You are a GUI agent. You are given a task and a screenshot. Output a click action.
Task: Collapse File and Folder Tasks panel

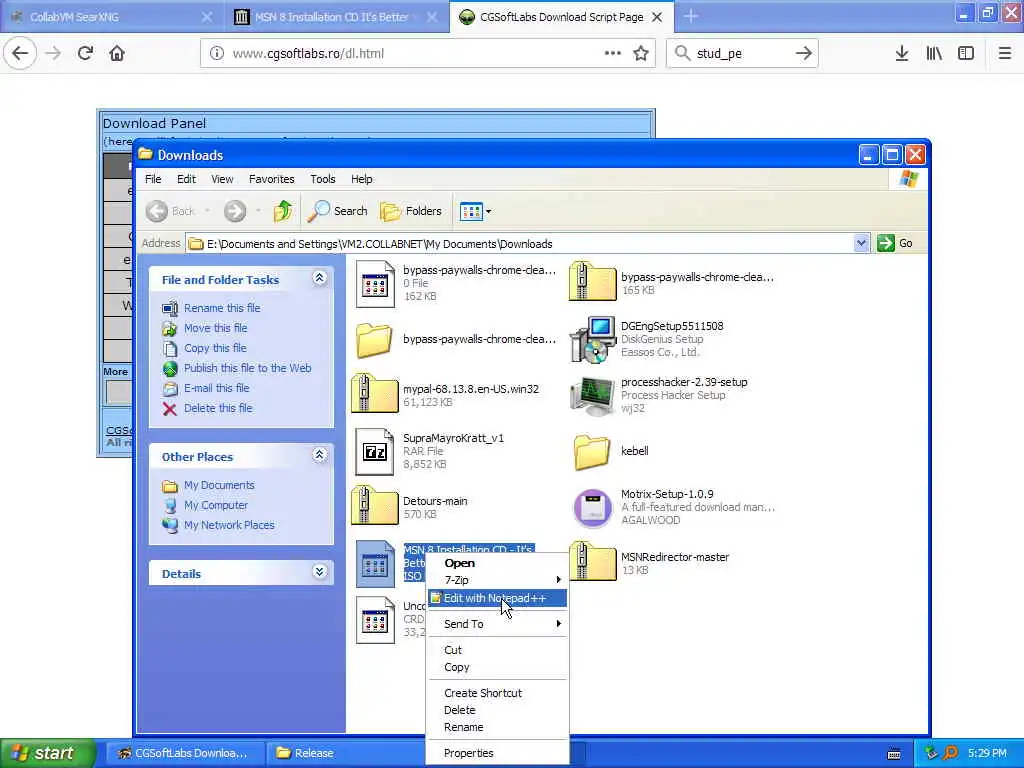pos(319,278)
